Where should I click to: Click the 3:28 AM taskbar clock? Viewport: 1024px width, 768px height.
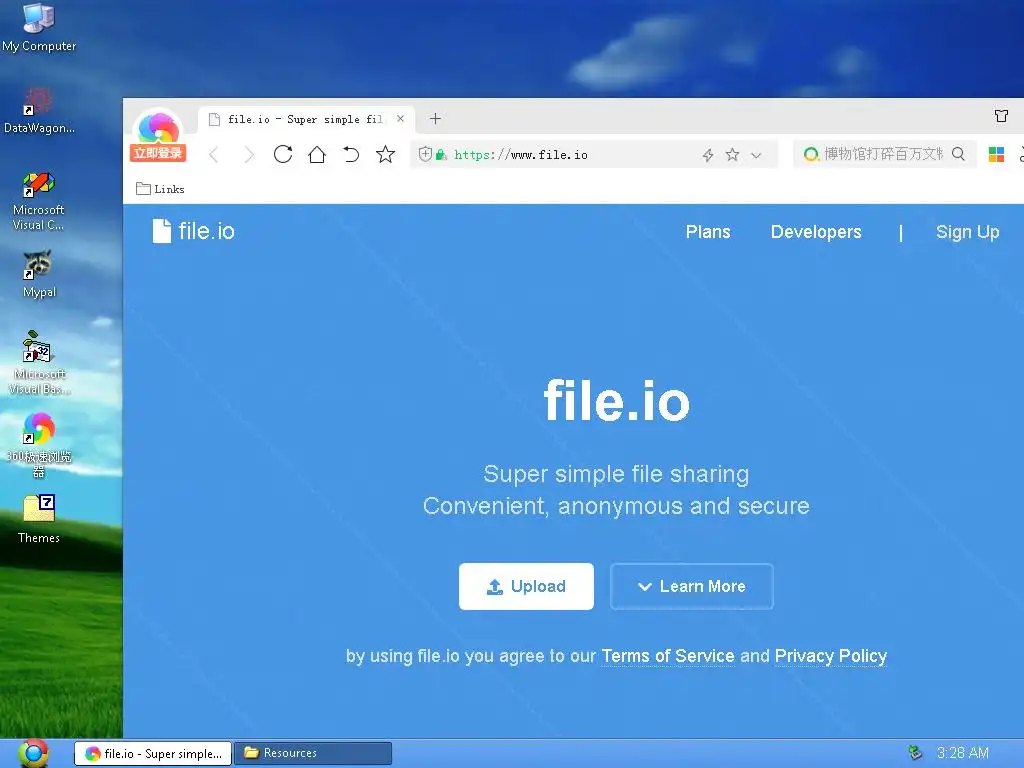coord(963,753)
